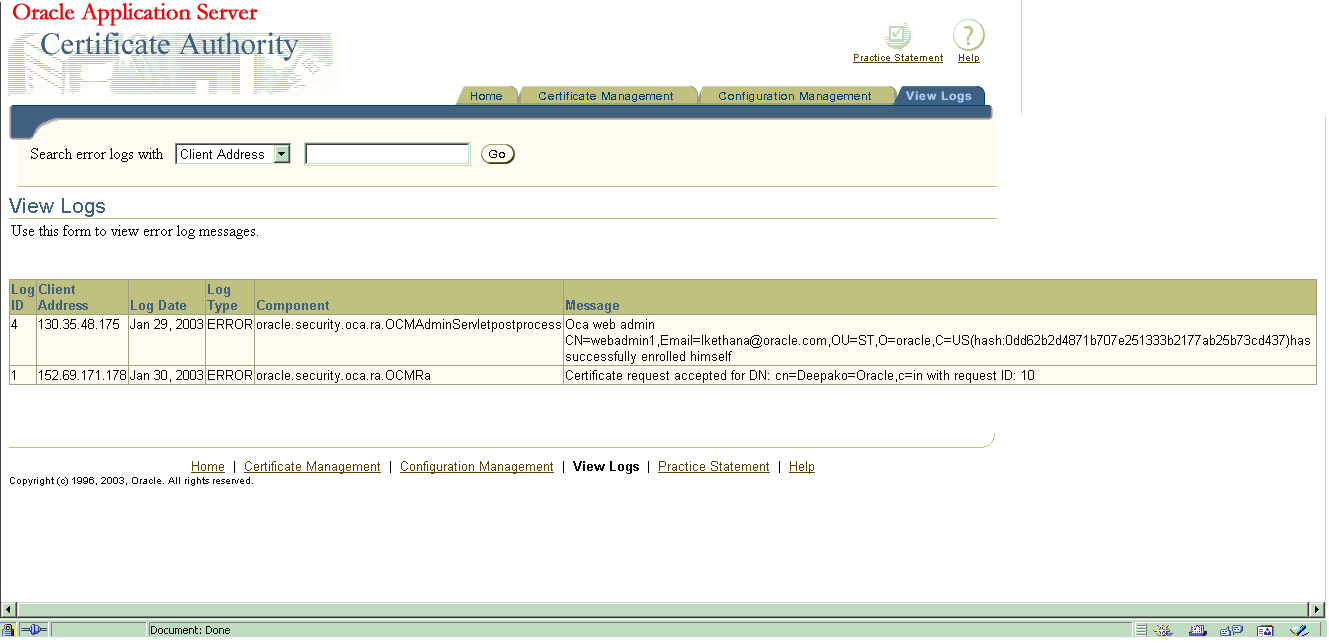Click the Help question mark icon

pyautogui.click(x=968, y=36)
